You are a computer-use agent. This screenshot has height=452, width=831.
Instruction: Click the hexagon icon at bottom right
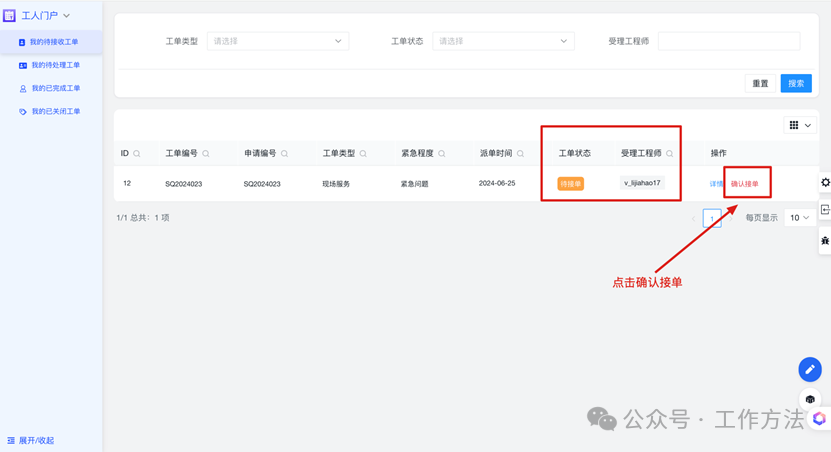click(x=819, y=419)
